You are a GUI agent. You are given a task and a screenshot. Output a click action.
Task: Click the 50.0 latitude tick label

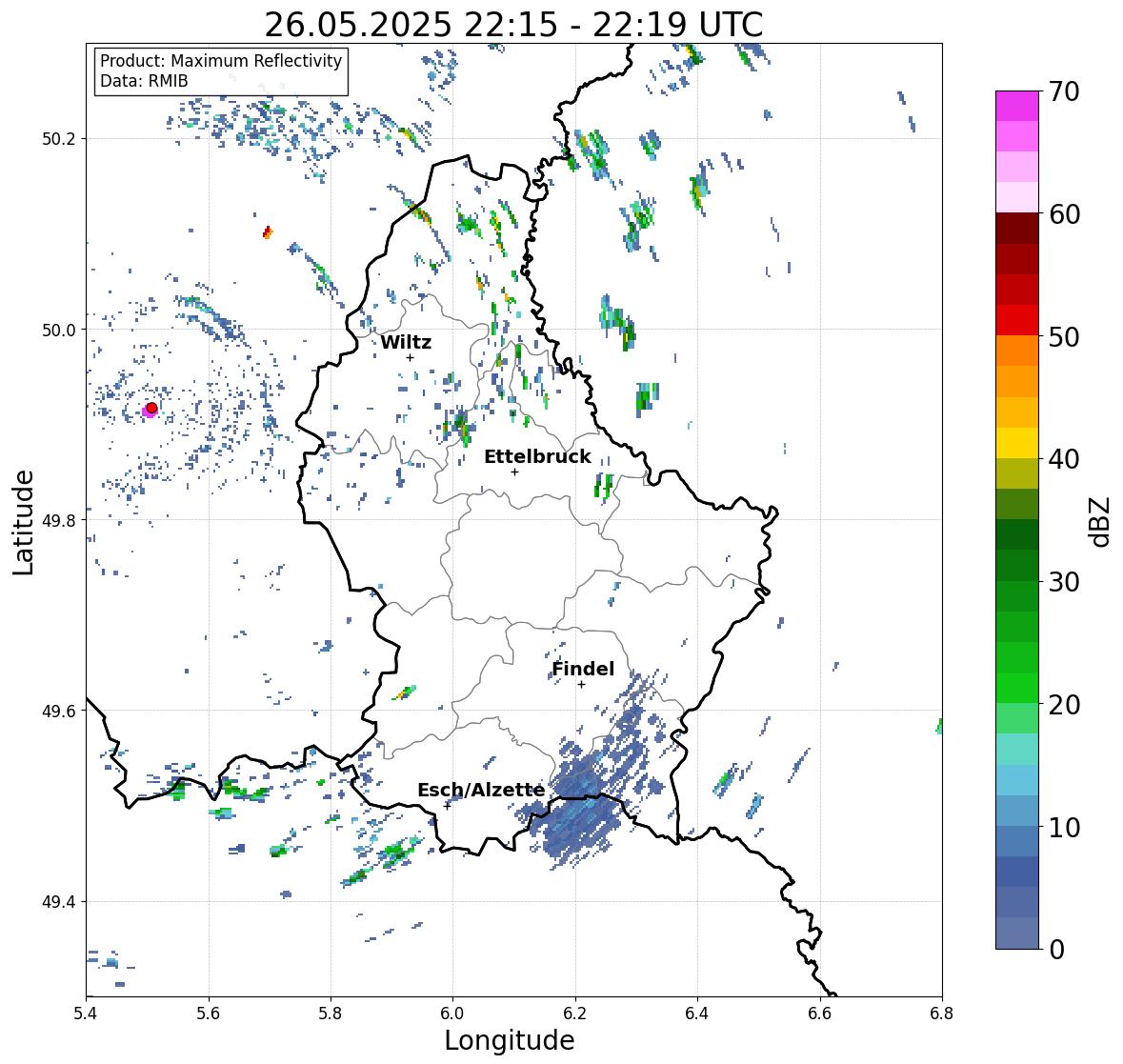(x=59, y=331)
